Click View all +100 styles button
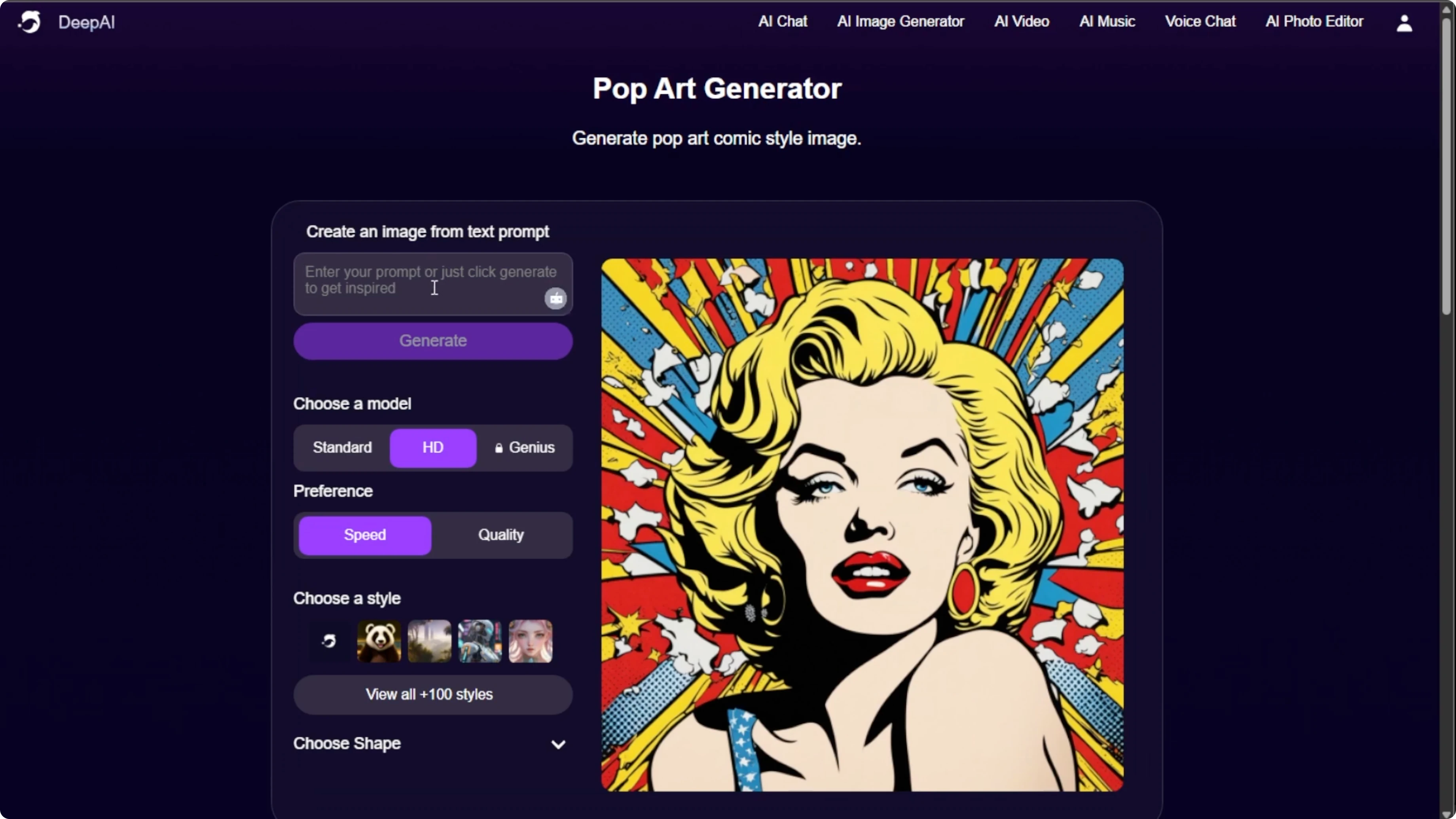The image size is (1456, 819). click(433, 695)
